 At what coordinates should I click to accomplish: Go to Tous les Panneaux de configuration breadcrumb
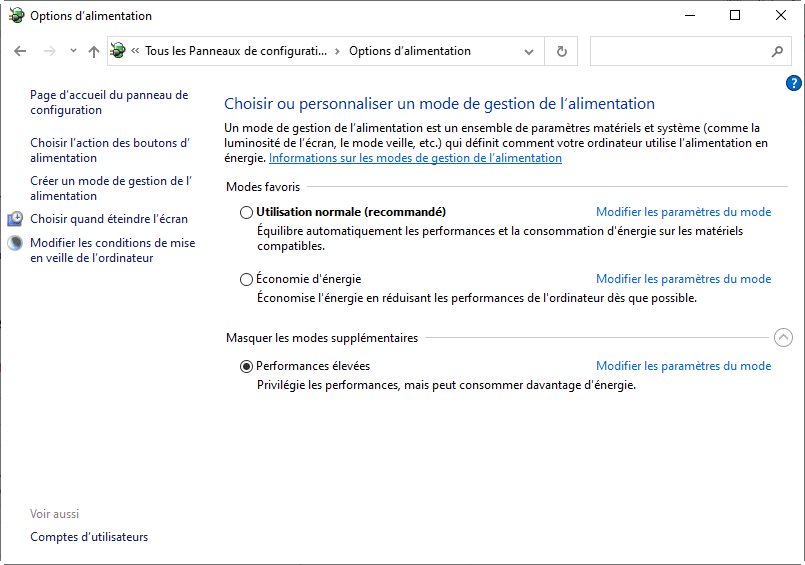pos(235,51)
